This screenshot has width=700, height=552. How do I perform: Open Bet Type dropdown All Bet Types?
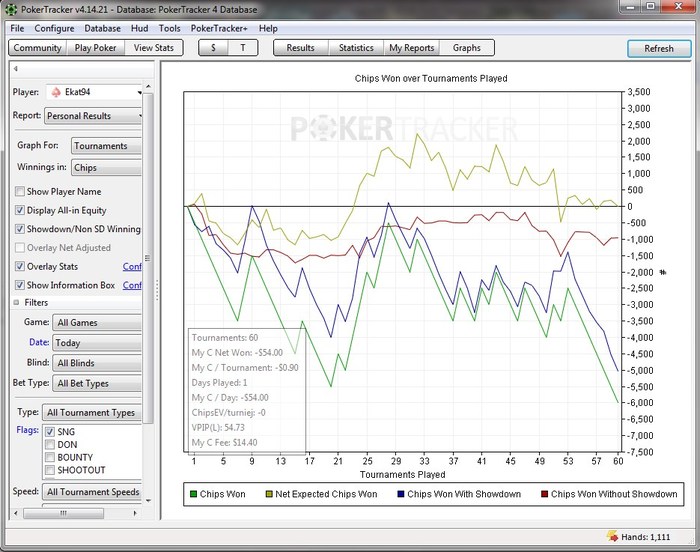point(97,383)
